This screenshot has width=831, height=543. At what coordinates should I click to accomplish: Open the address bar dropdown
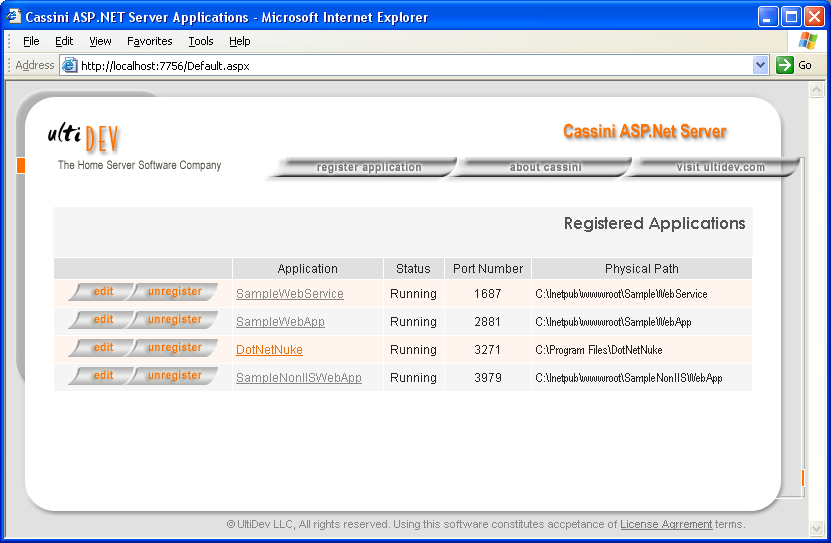[x=761, y=65]
